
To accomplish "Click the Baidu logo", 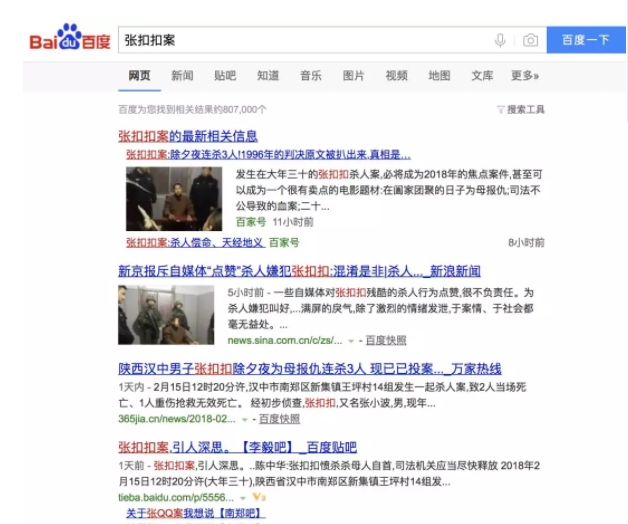I will pos(69,39).
